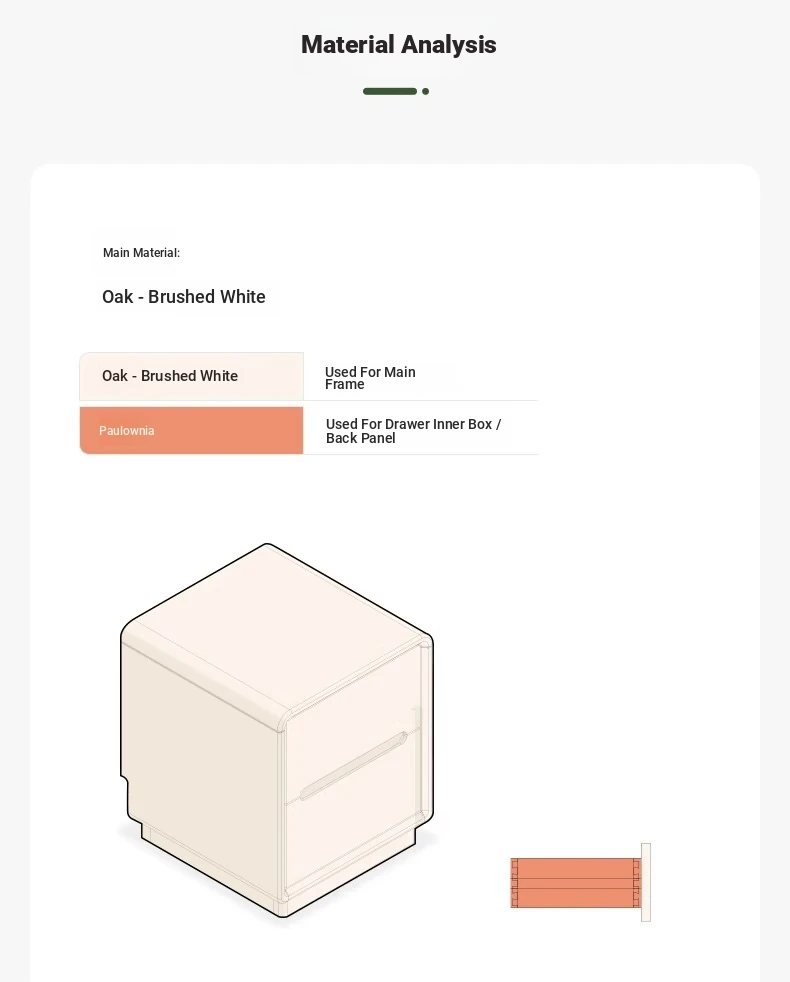Click the right dovetail edge of orange drawer box

[636, 883]
